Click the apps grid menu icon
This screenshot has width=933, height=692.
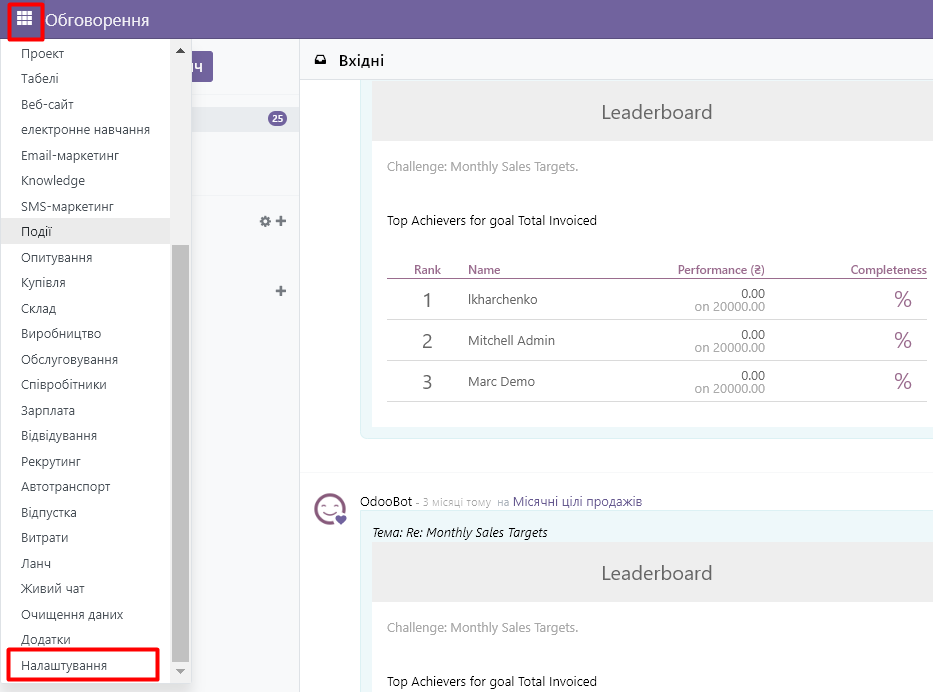click(x=25, y=19)
